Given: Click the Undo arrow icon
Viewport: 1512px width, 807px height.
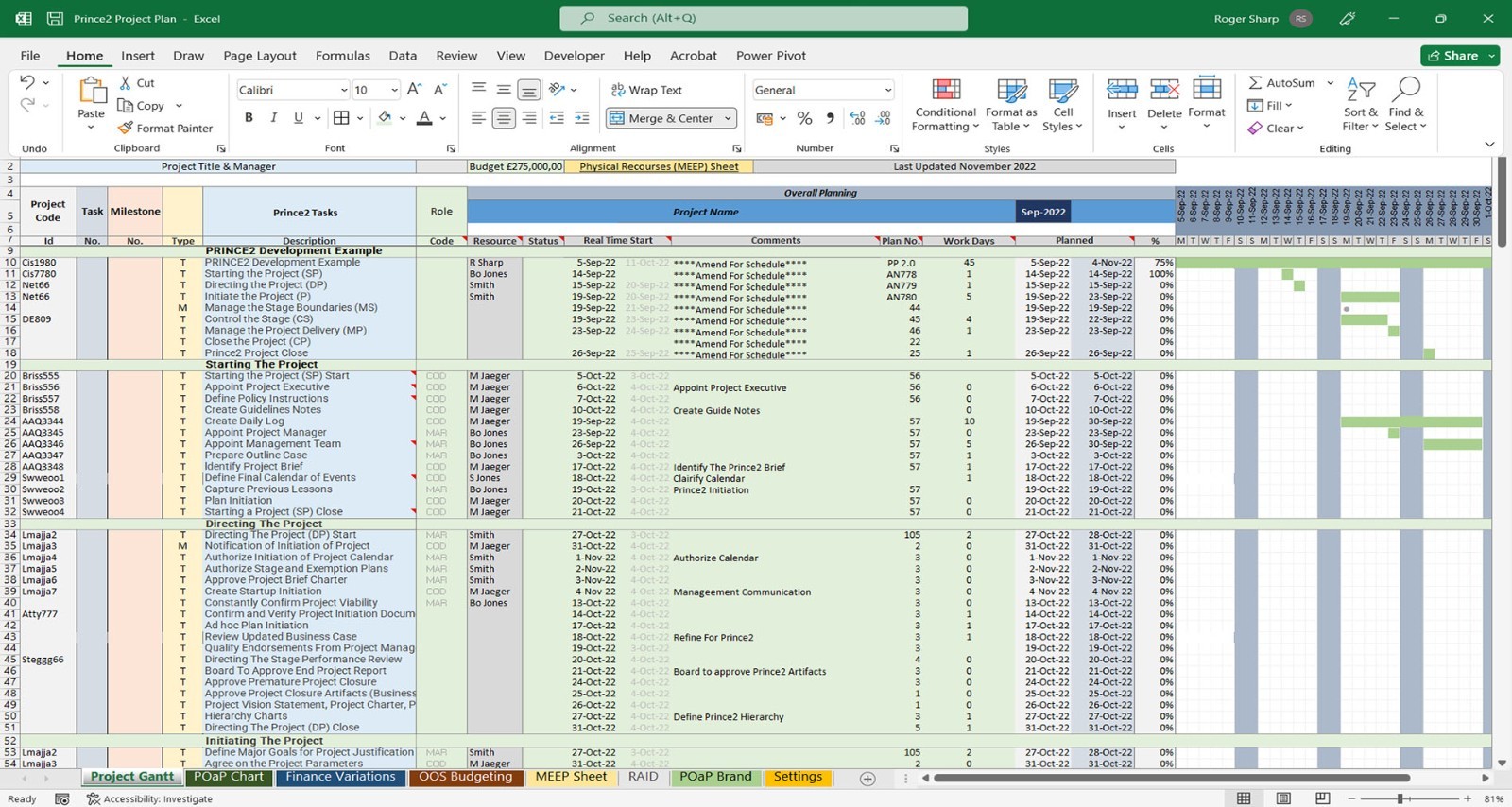Looking at the screenshot, I should [27, 82].
